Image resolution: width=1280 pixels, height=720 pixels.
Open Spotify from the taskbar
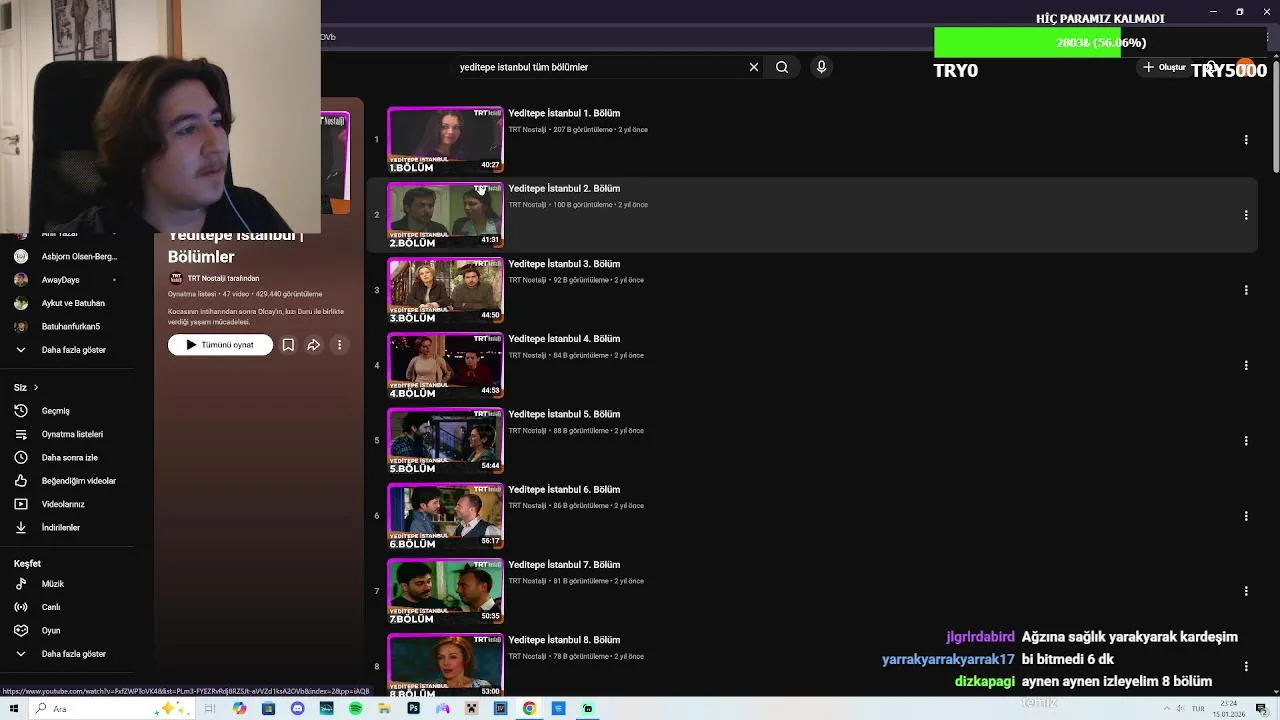(356, 708)
